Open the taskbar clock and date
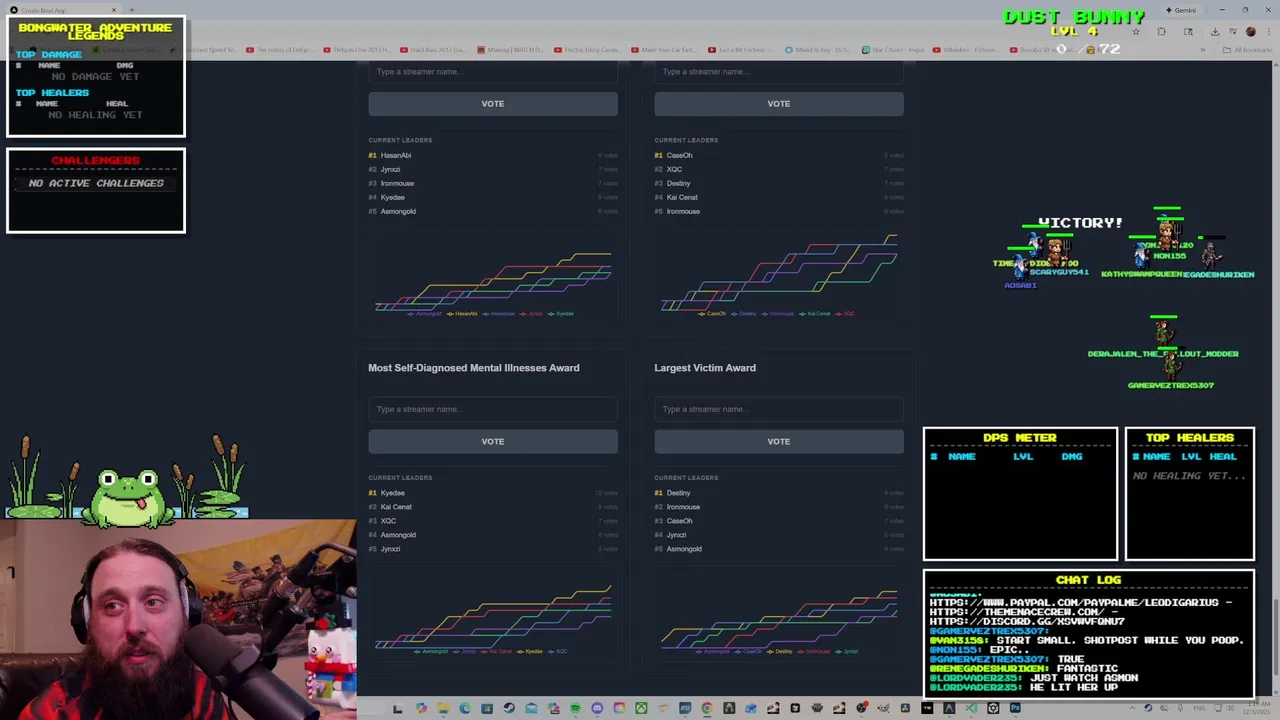The height and width of the screenshot is (720, 1280). [x=1257, y=709]
